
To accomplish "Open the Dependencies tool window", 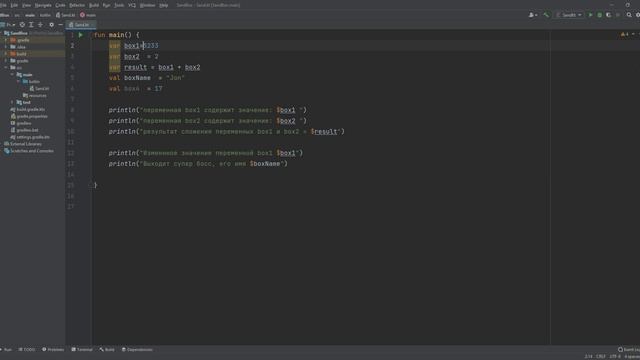I will pyautogui.click(x=137, y=350).
